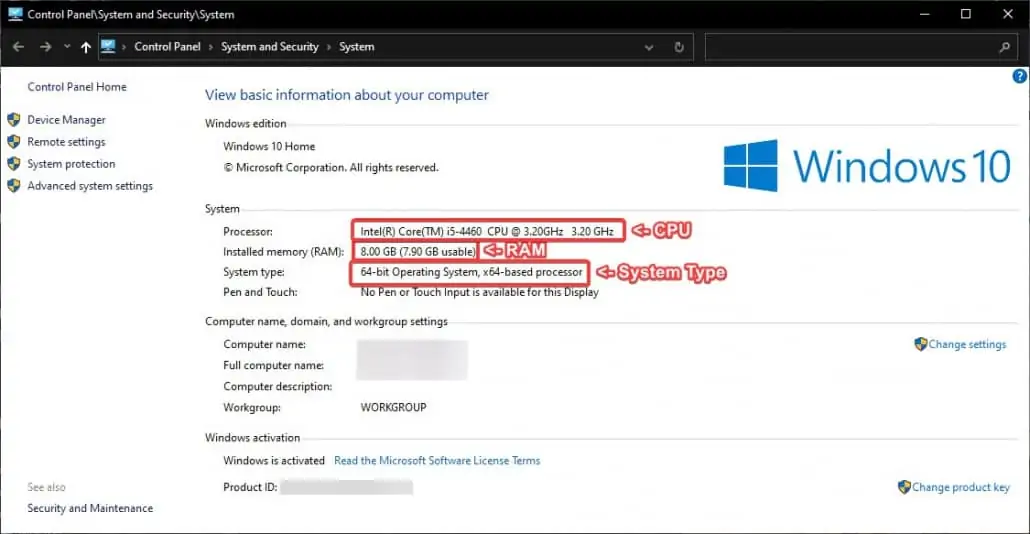This screenshot has width=1030, height=534.
Task: Click the forward navigation arrow
Action: (x=45, y=47)
